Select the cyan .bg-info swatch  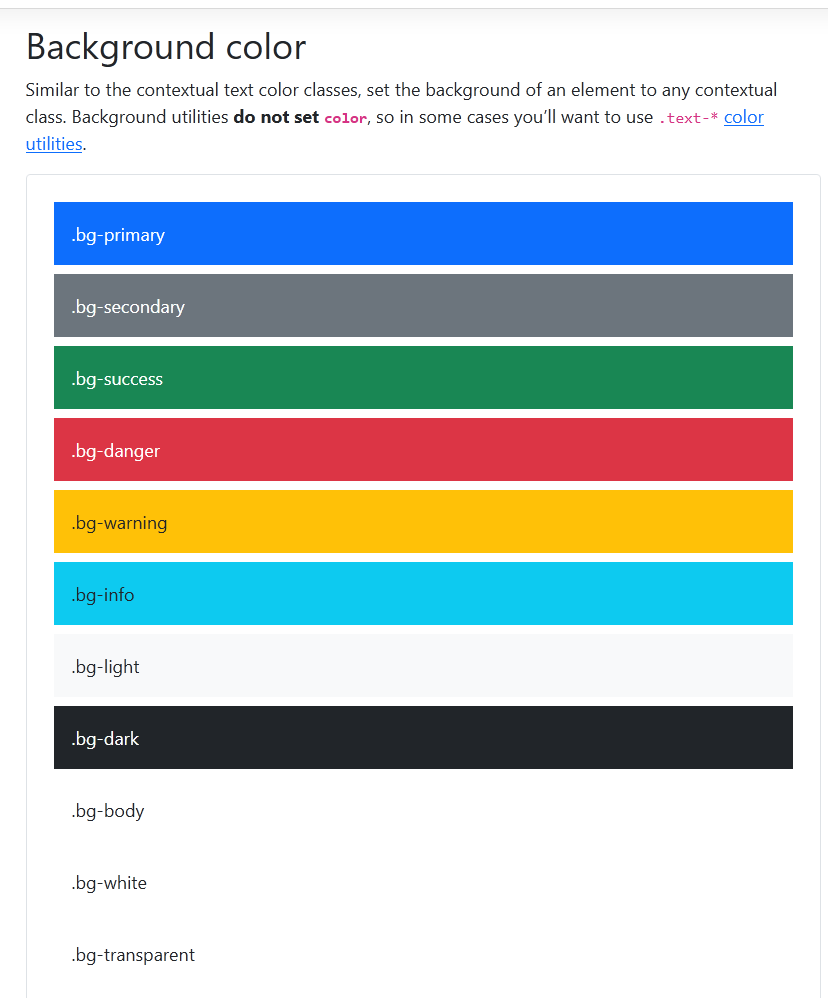pos(423,593)
